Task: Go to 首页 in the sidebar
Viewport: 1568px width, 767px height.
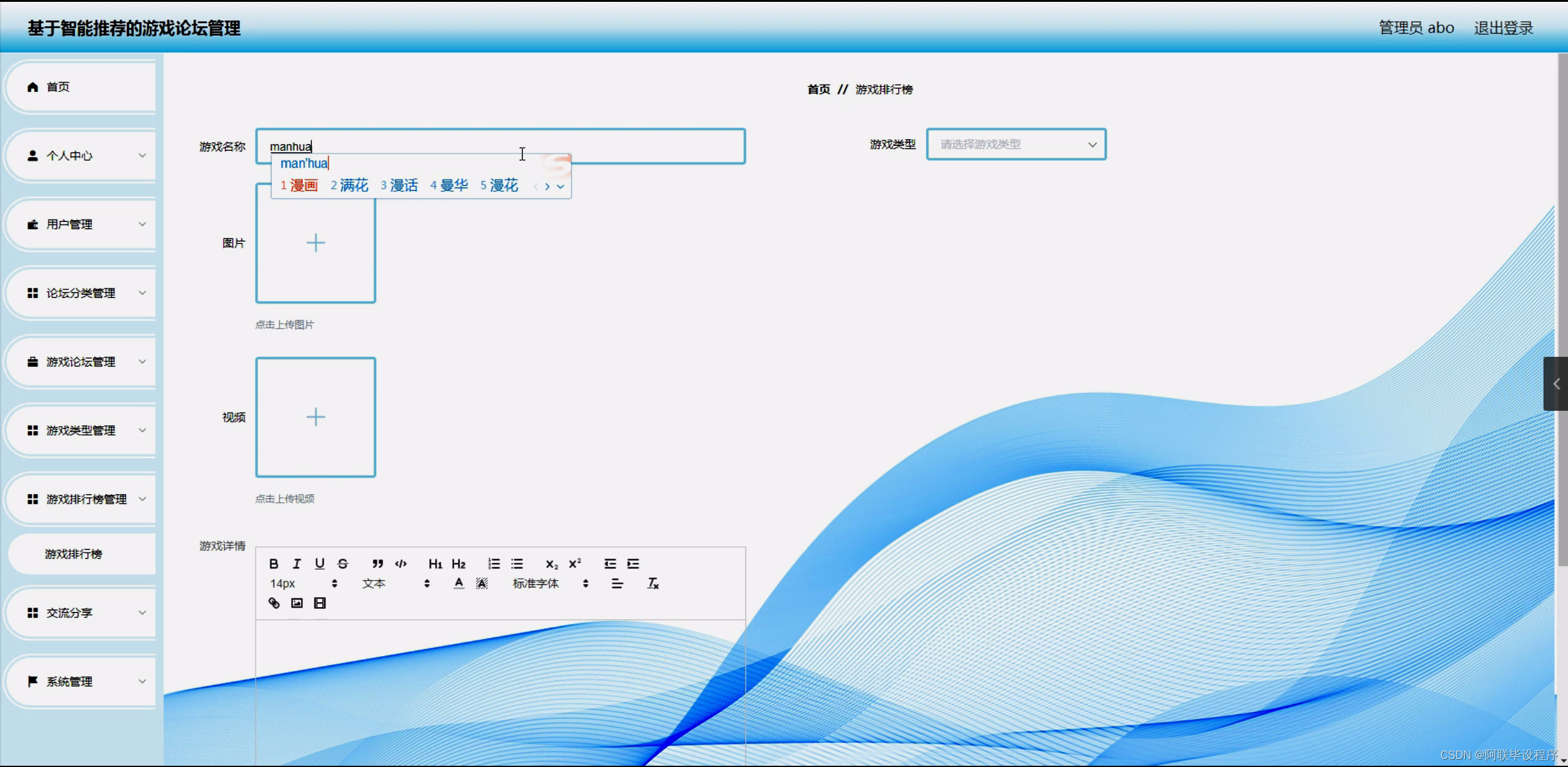Action: click(81, 87)
